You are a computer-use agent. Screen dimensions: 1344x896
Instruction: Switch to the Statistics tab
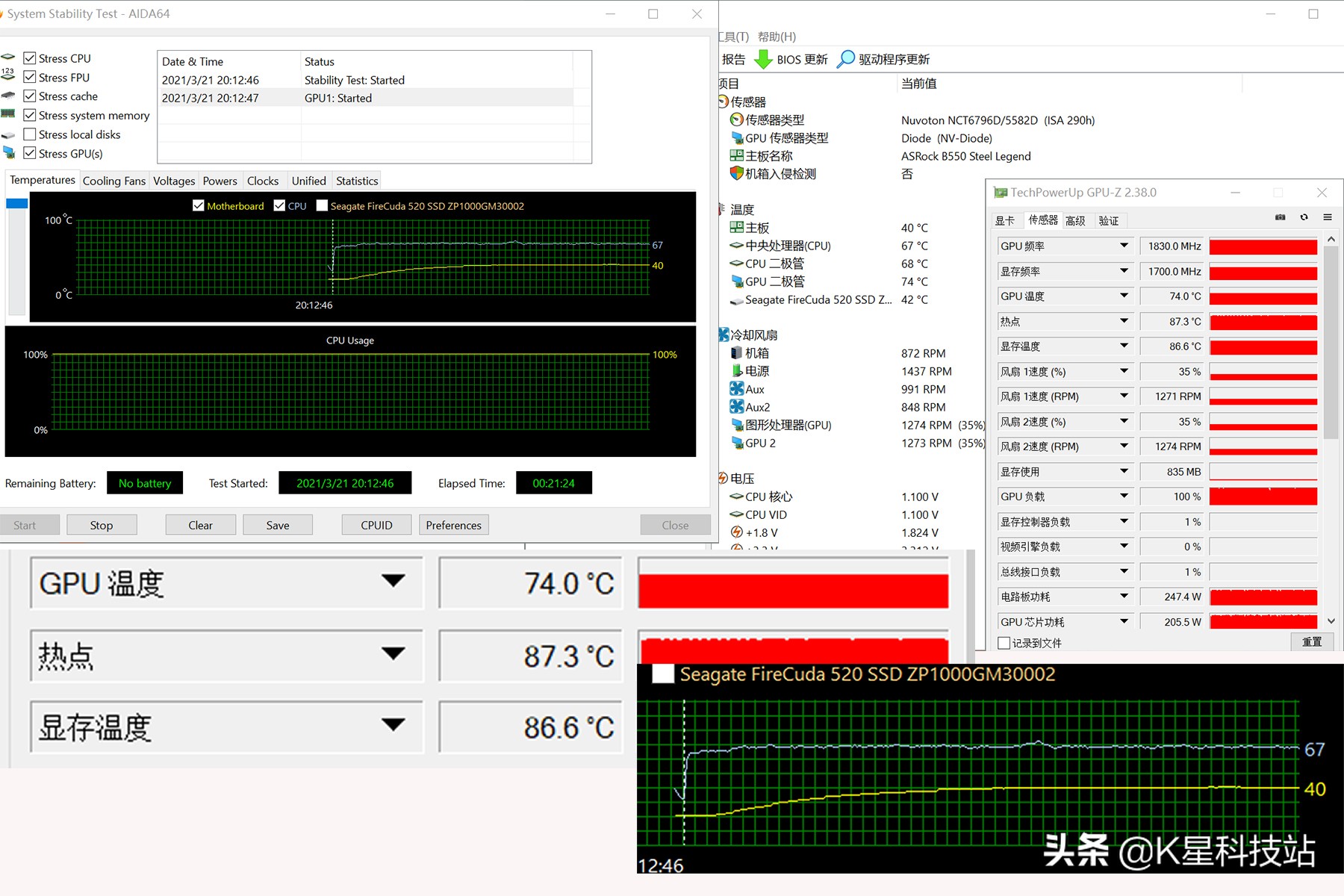(356, 180)
